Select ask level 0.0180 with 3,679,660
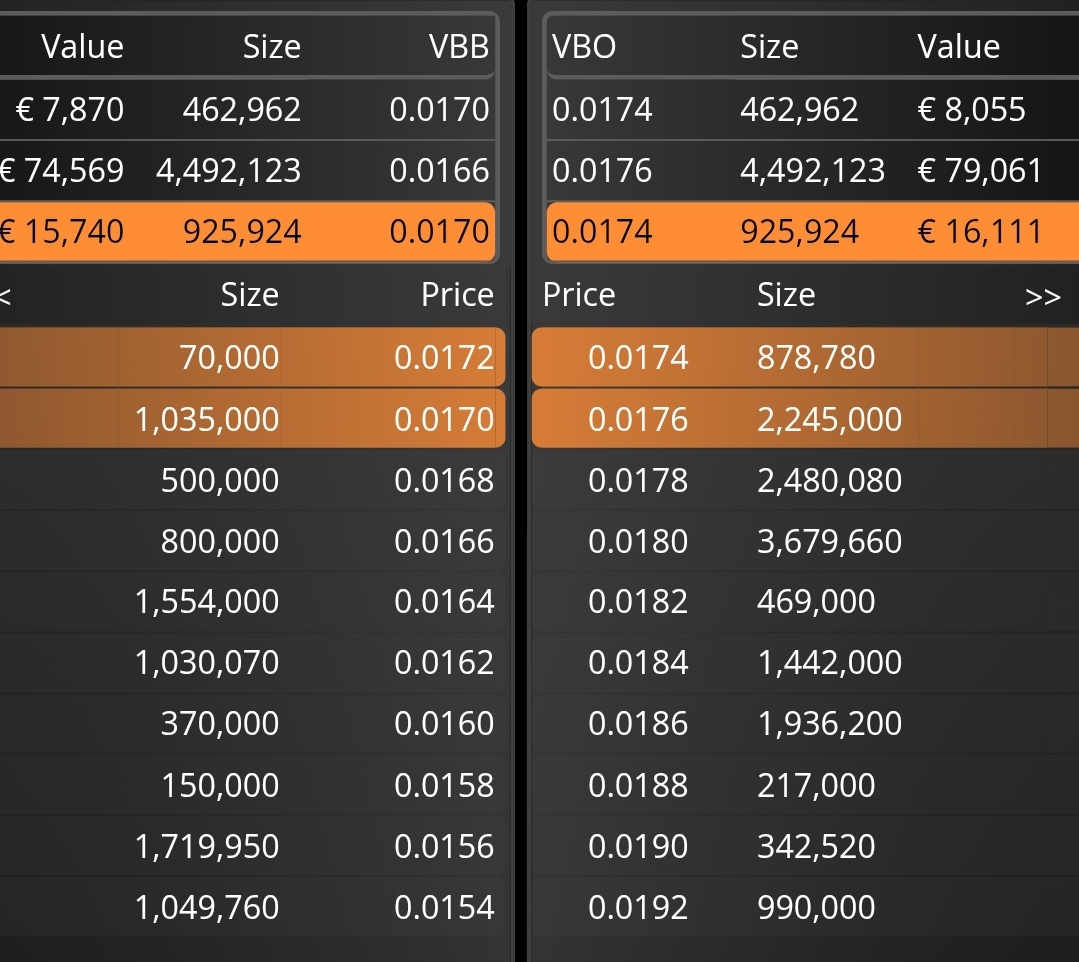This screenshot has width=1079, height=962. click(805, 541)
